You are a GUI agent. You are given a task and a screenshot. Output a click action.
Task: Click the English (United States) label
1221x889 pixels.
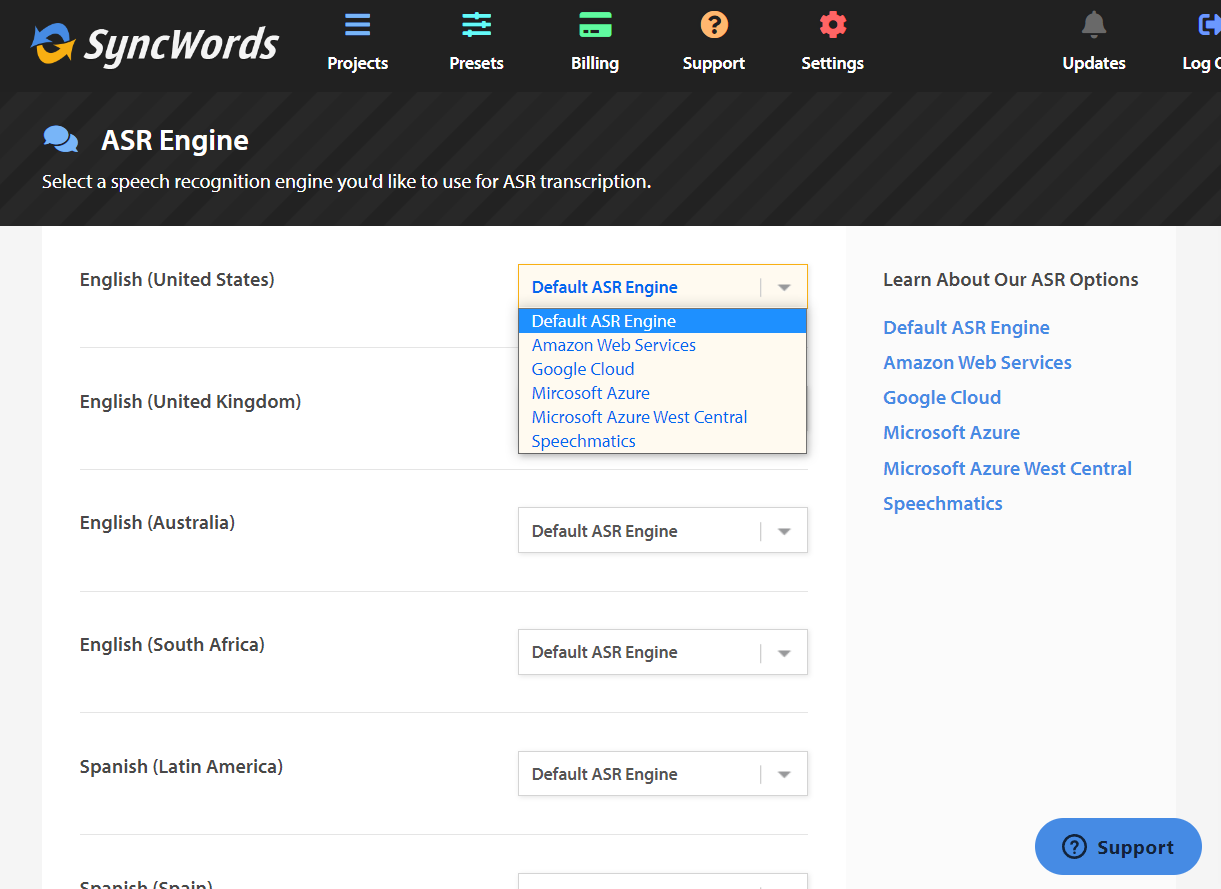[177, 280]
